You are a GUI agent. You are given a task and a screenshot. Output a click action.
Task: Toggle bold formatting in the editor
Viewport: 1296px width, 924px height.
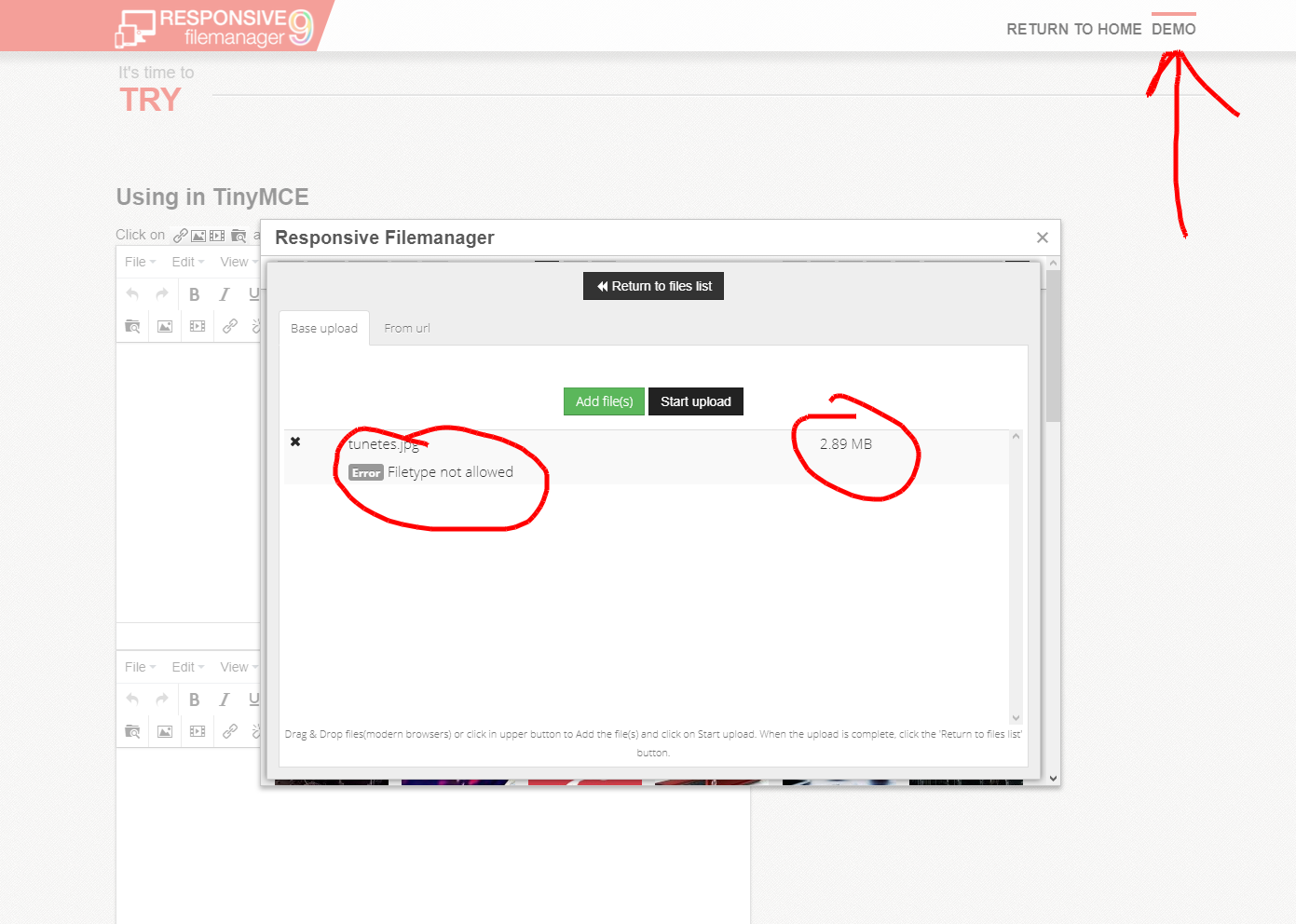(194, 293)
